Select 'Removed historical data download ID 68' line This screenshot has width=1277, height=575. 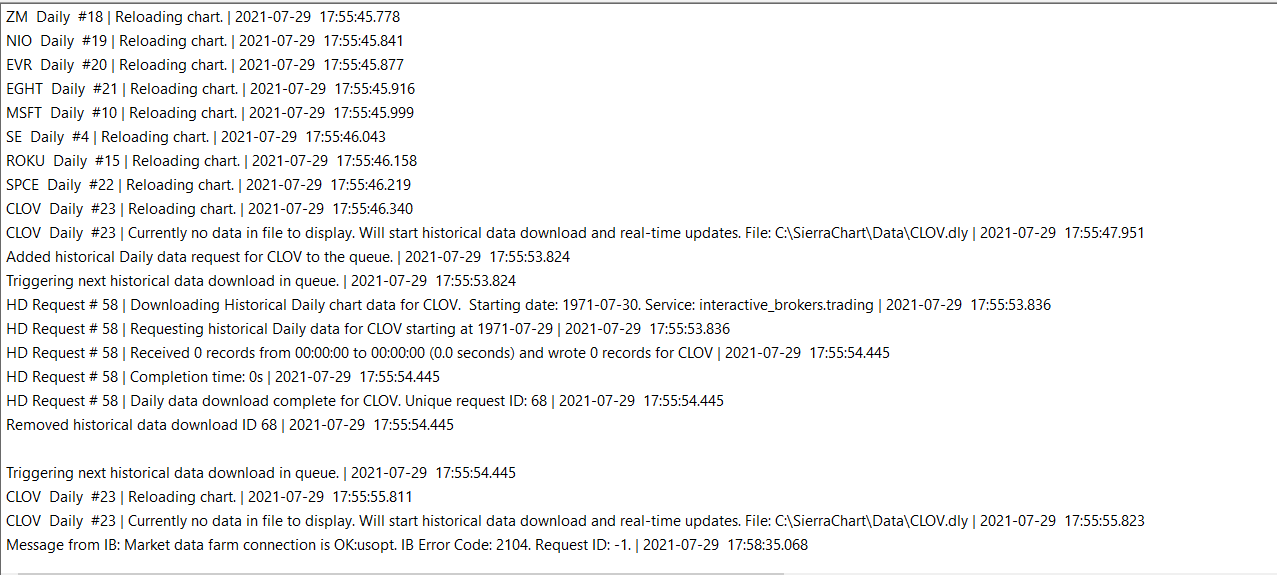pyautogui.click(x=230, y=425)
